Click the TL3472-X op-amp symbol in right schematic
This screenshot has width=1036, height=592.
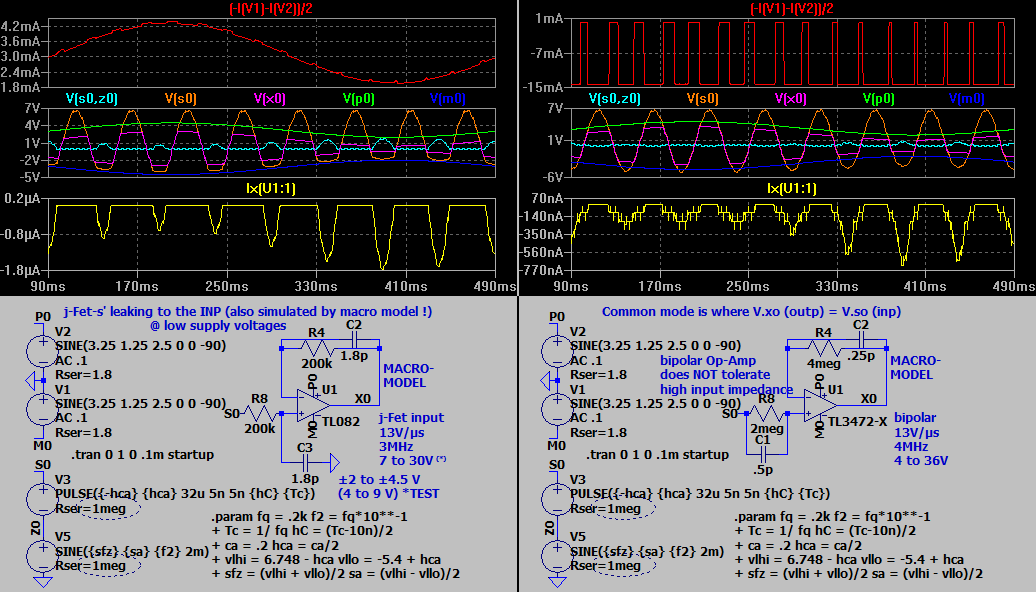(x=822, y=407)
